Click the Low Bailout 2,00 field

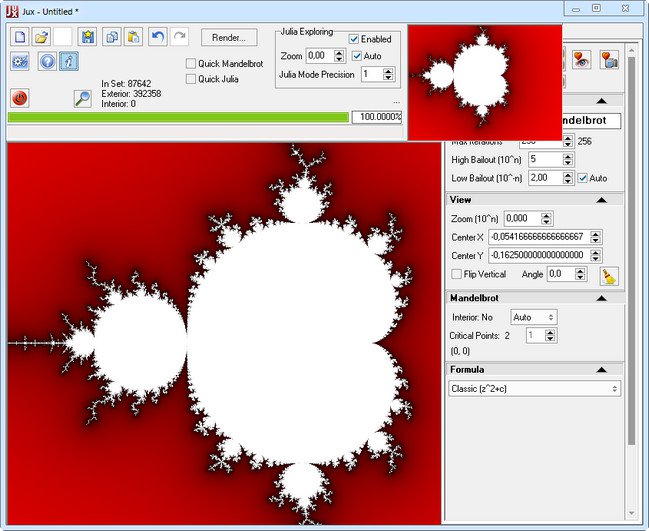[546, 178]
